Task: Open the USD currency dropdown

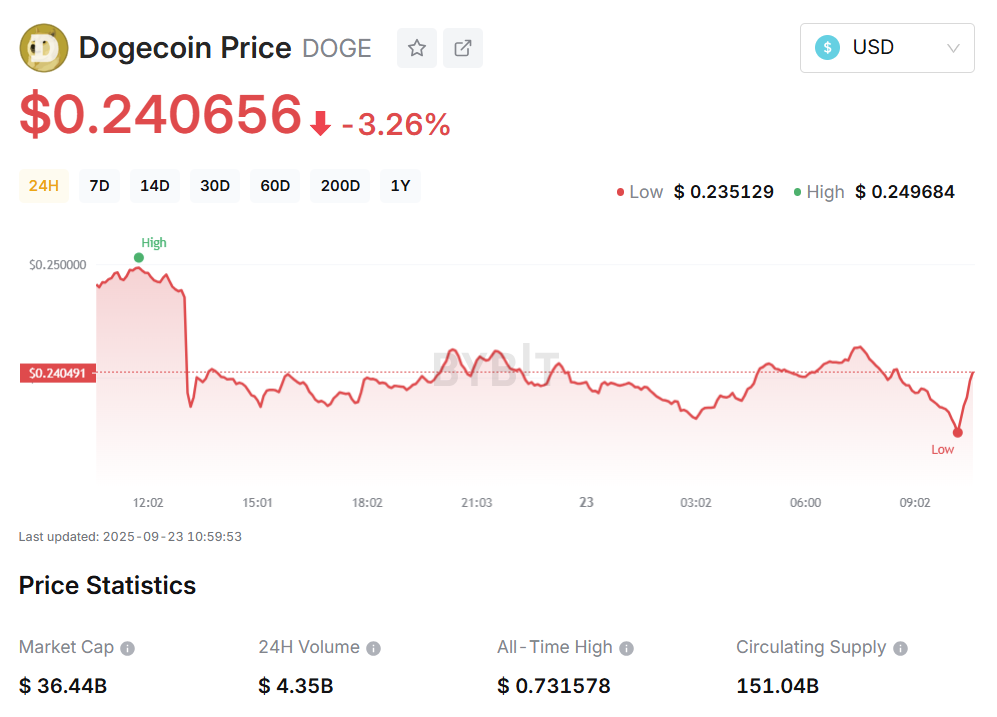Action: 886,47
